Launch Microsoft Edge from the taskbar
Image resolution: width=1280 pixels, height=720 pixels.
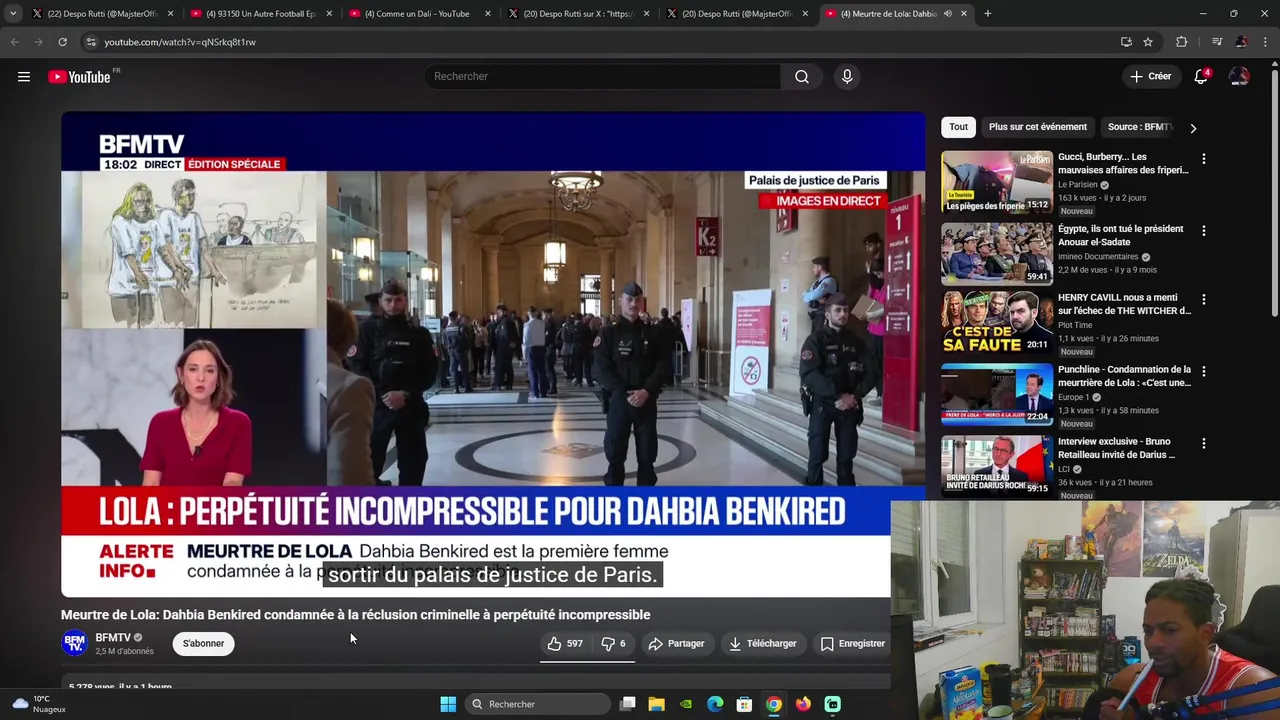(x=715, y=704)
